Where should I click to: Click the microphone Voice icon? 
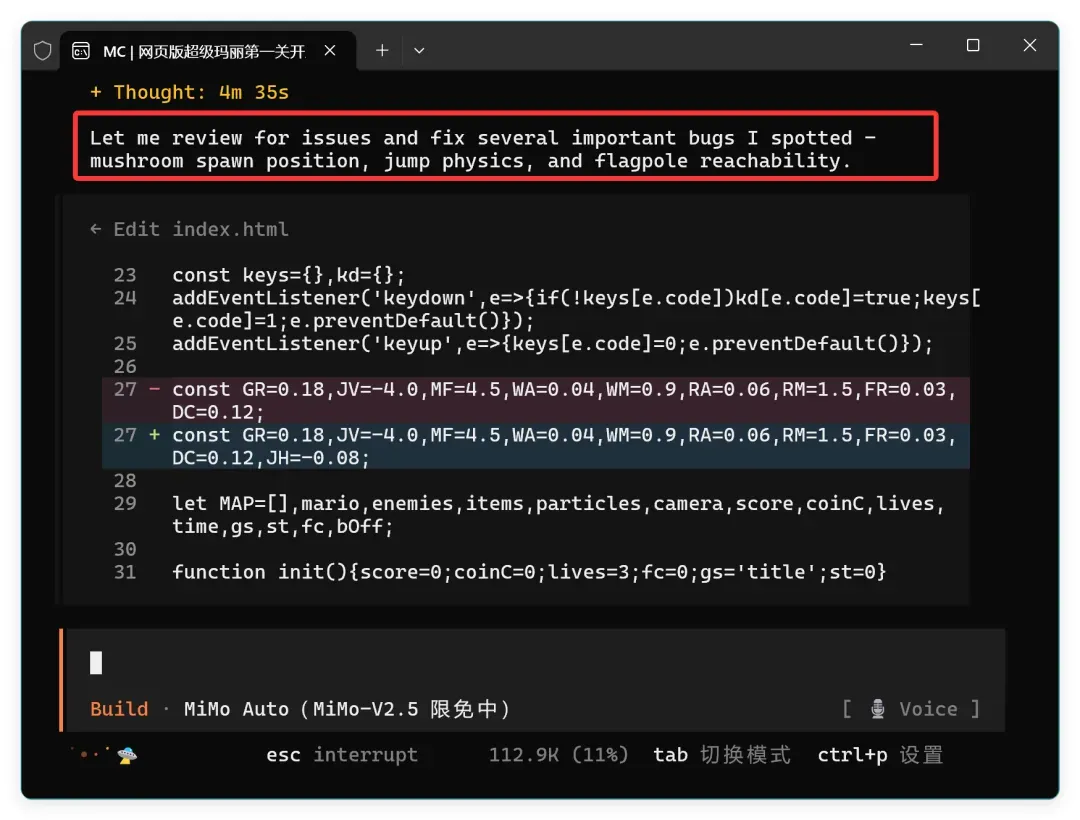tap(878, 709)
